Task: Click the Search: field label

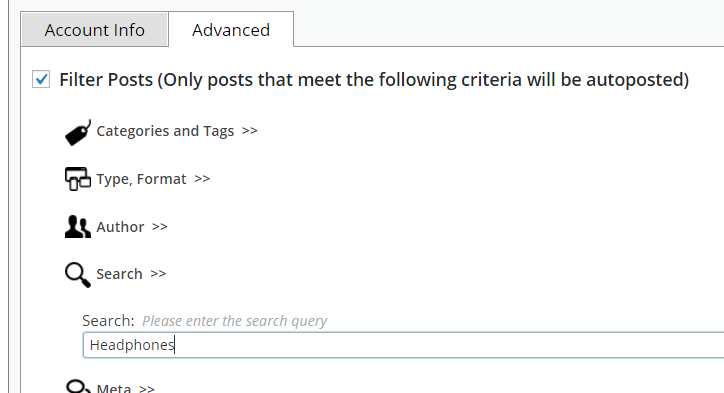Action: (108, 320)
